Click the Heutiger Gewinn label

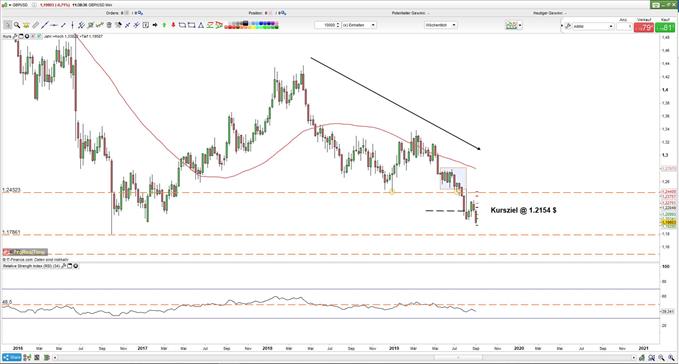548,13
